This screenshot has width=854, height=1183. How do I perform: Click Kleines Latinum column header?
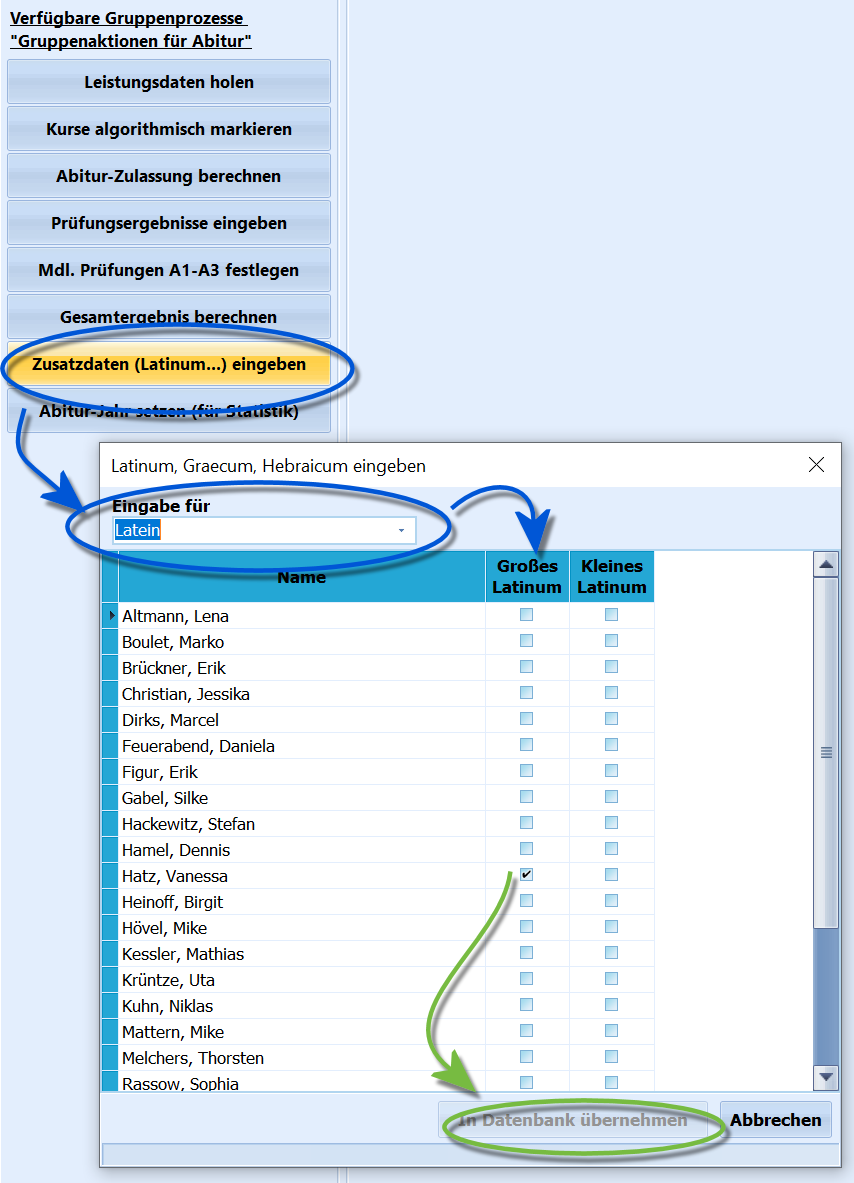coord(612,576)
